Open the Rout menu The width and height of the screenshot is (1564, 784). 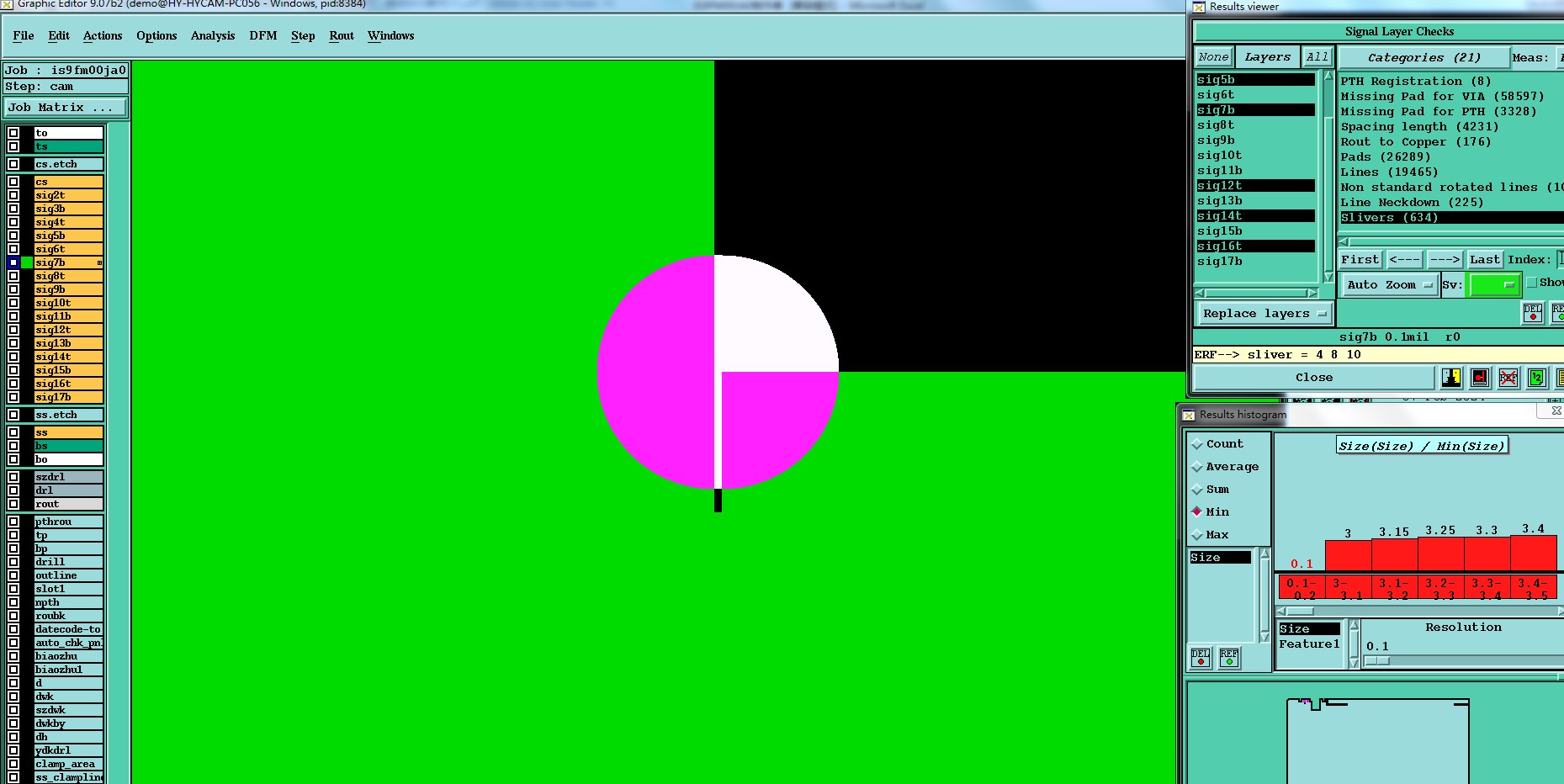(x=342, y=36)
